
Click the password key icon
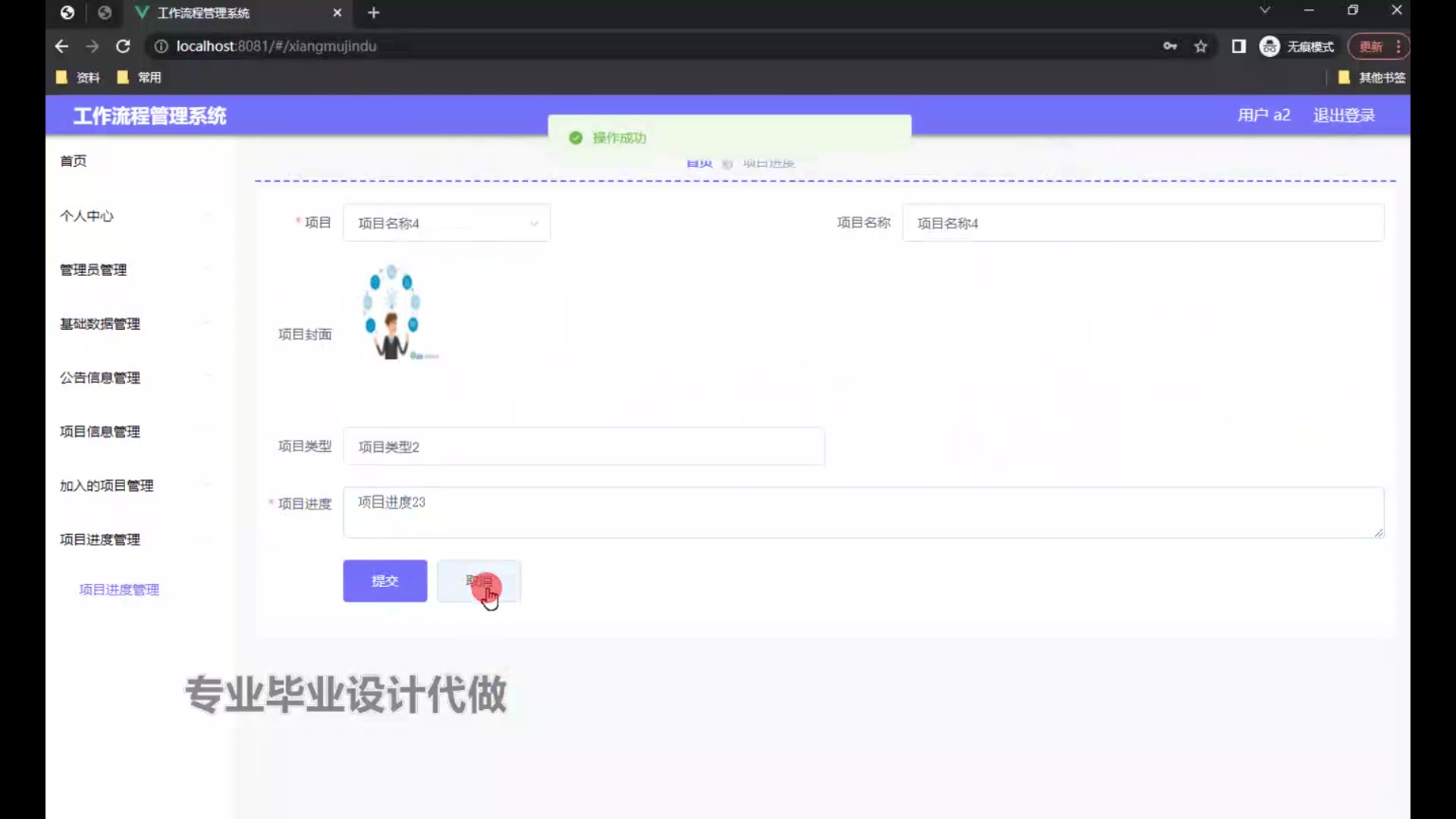click(x=1170, y=46)
